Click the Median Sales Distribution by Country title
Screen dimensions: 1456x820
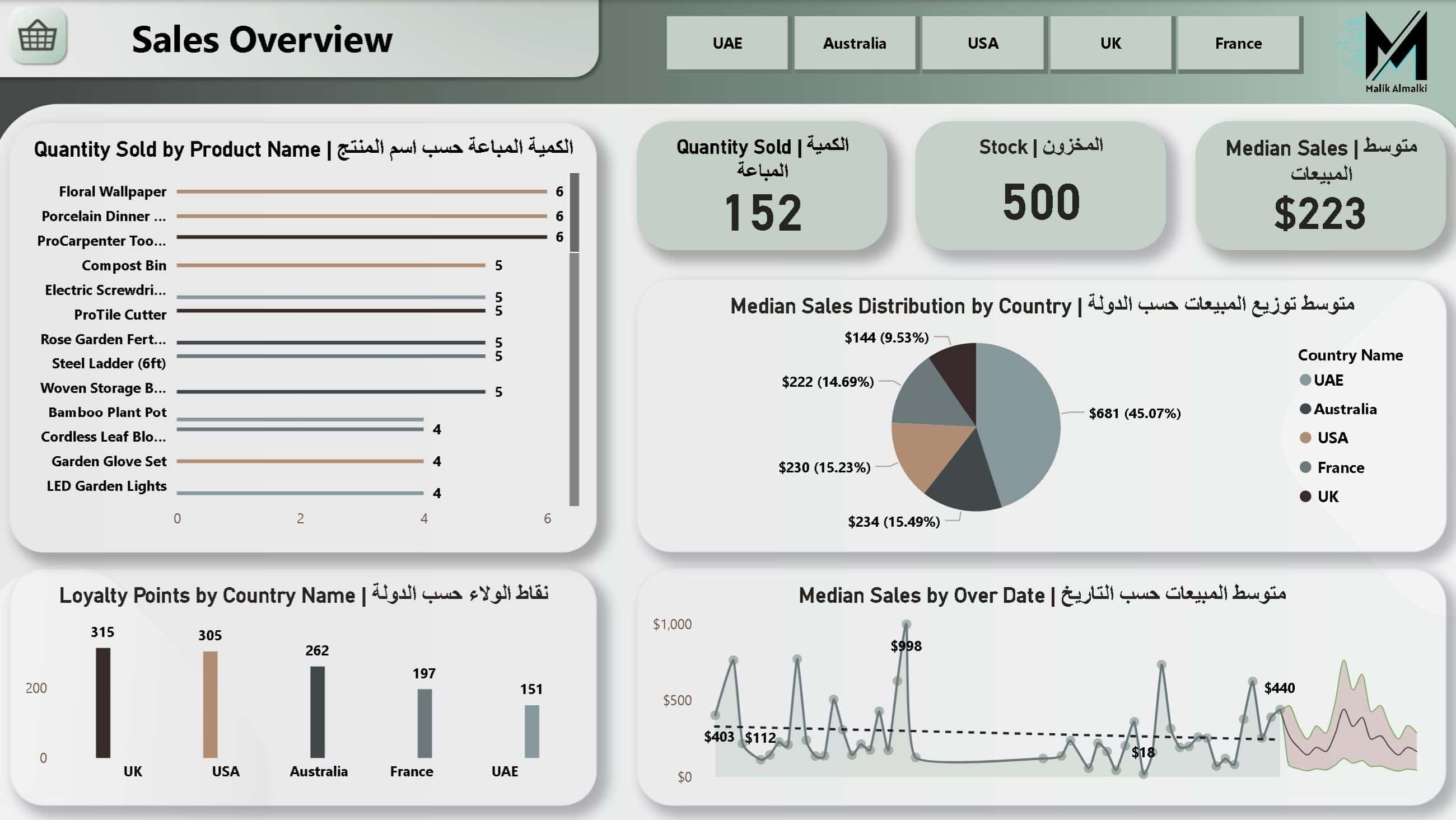point(1042,305)
